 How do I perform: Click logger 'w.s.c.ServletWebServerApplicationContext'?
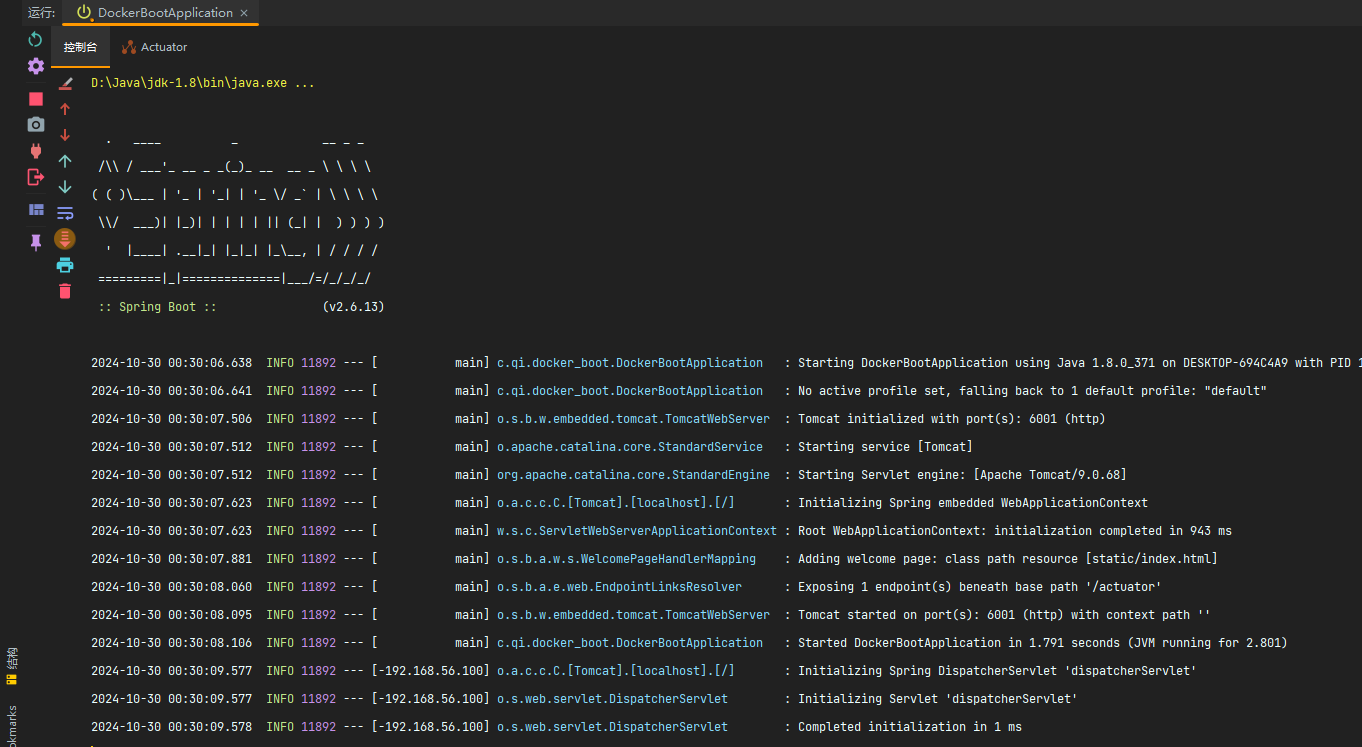637,531
